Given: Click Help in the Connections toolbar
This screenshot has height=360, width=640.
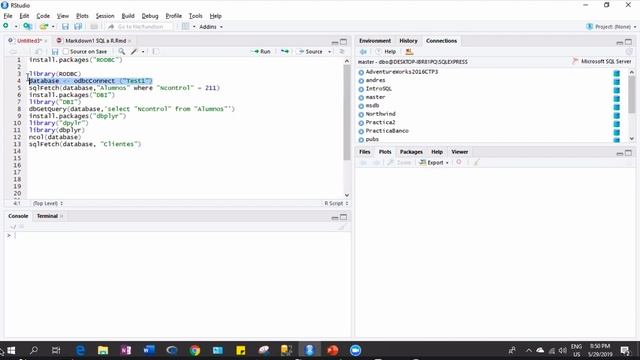Looking at the screenshot, I should (x=386, y=52).
